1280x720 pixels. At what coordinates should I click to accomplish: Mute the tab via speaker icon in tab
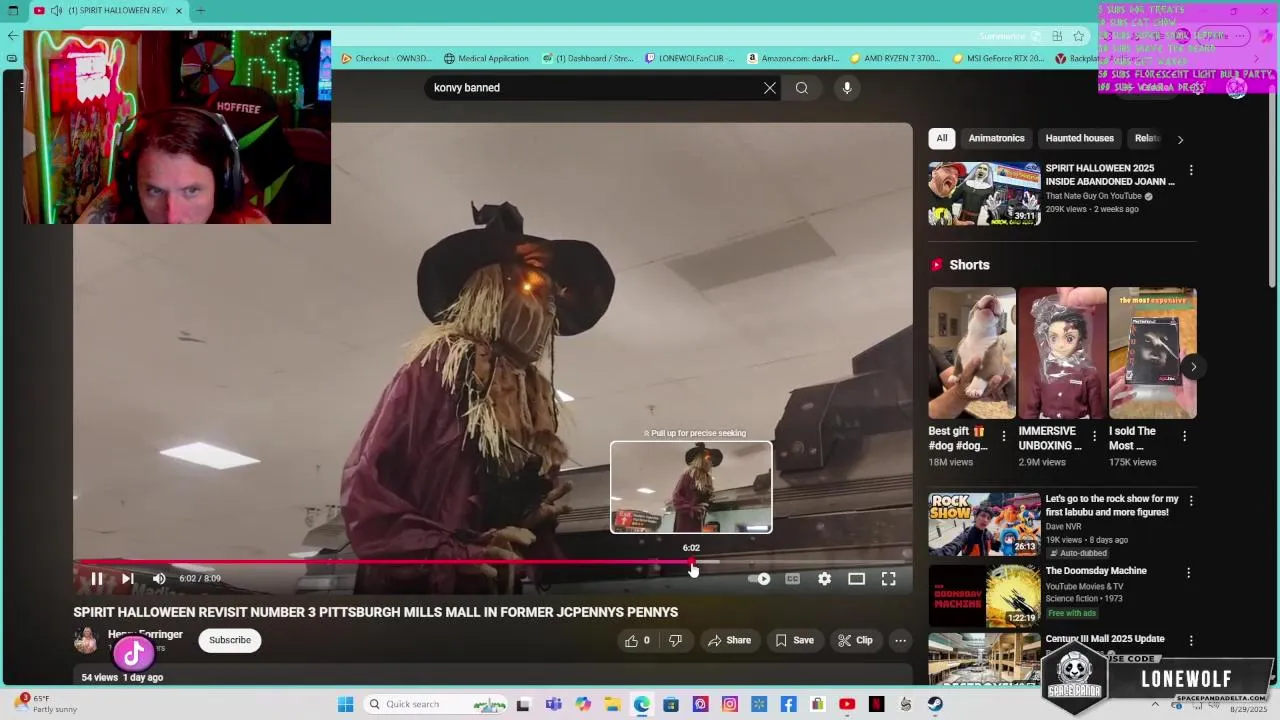click(x=56, y=10)
